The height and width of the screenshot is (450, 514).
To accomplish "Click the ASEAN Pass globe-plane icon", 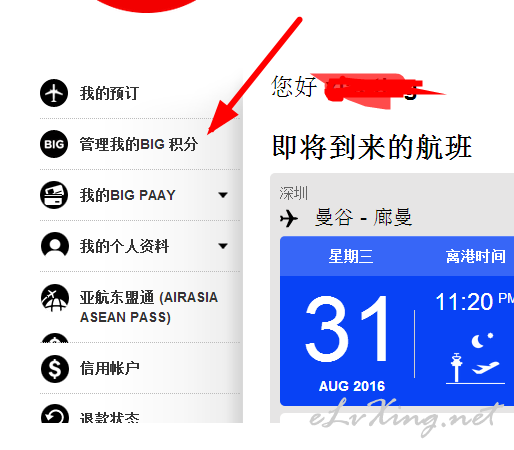I will (x=55, y=298).
